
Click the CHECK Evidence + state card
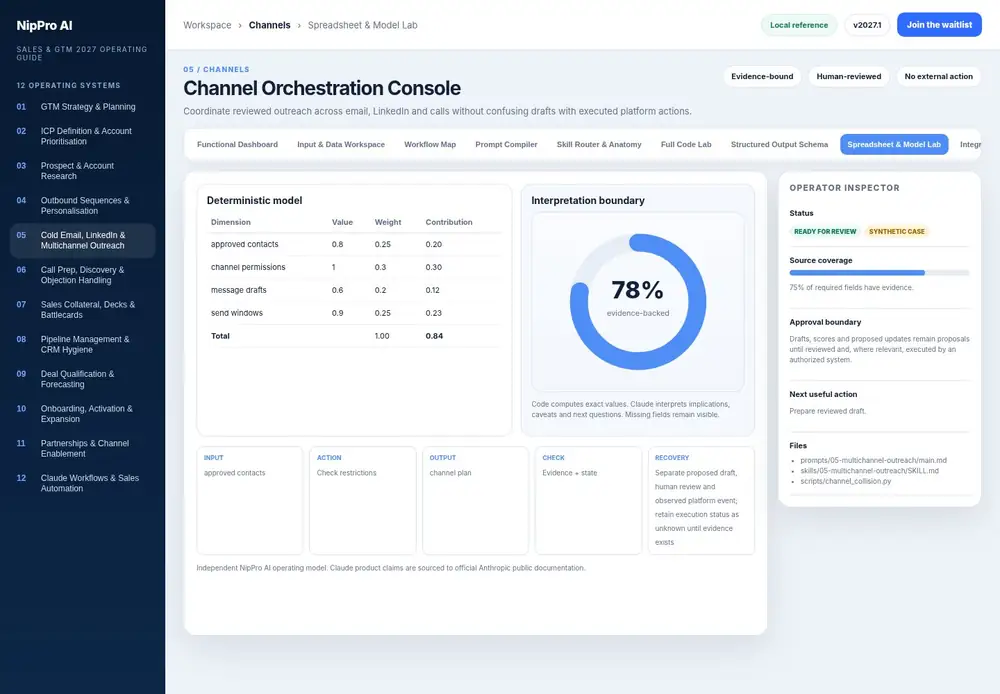click(588, 500)
